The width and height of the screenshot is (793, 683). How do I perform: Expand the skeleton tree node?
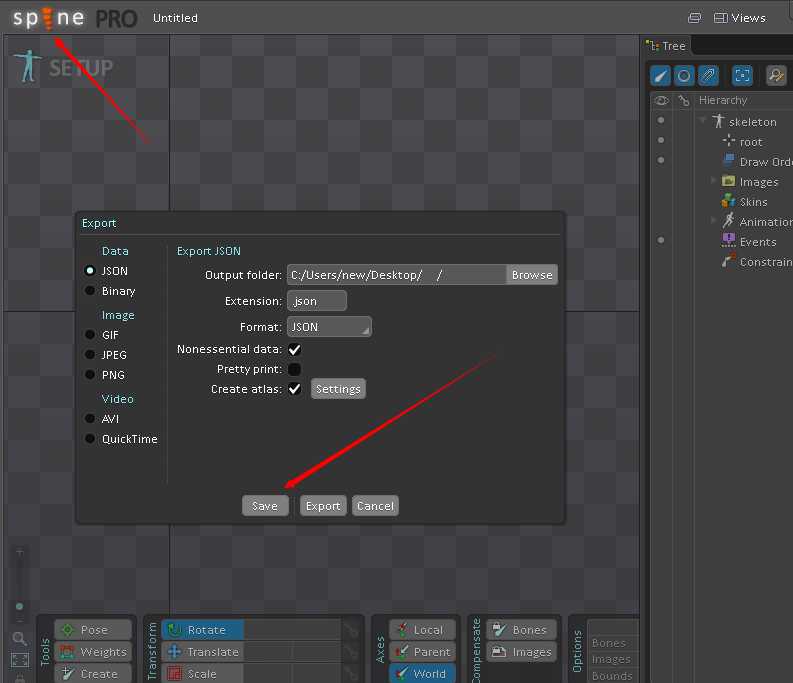click(702, 120)
